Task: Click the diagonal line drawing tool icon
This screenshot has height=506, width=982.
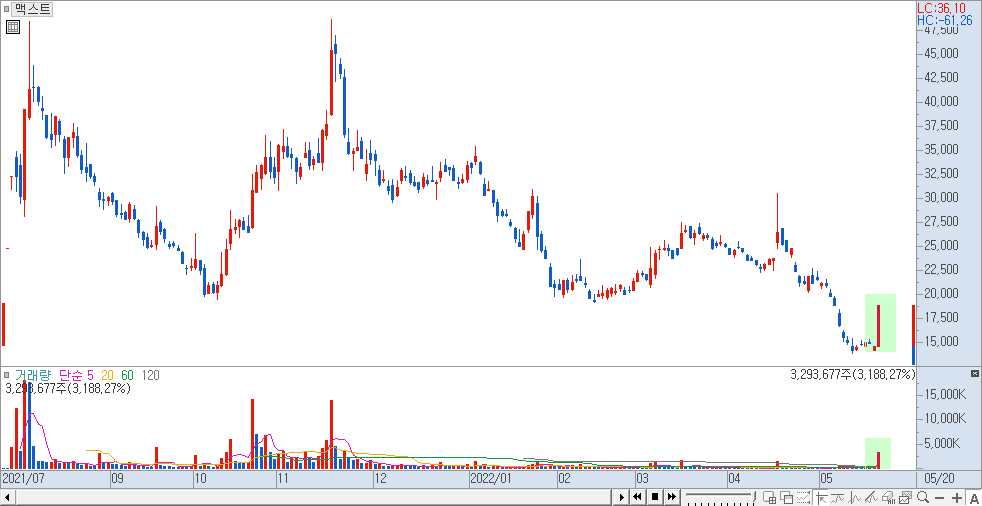Action: tap(871, 497)
